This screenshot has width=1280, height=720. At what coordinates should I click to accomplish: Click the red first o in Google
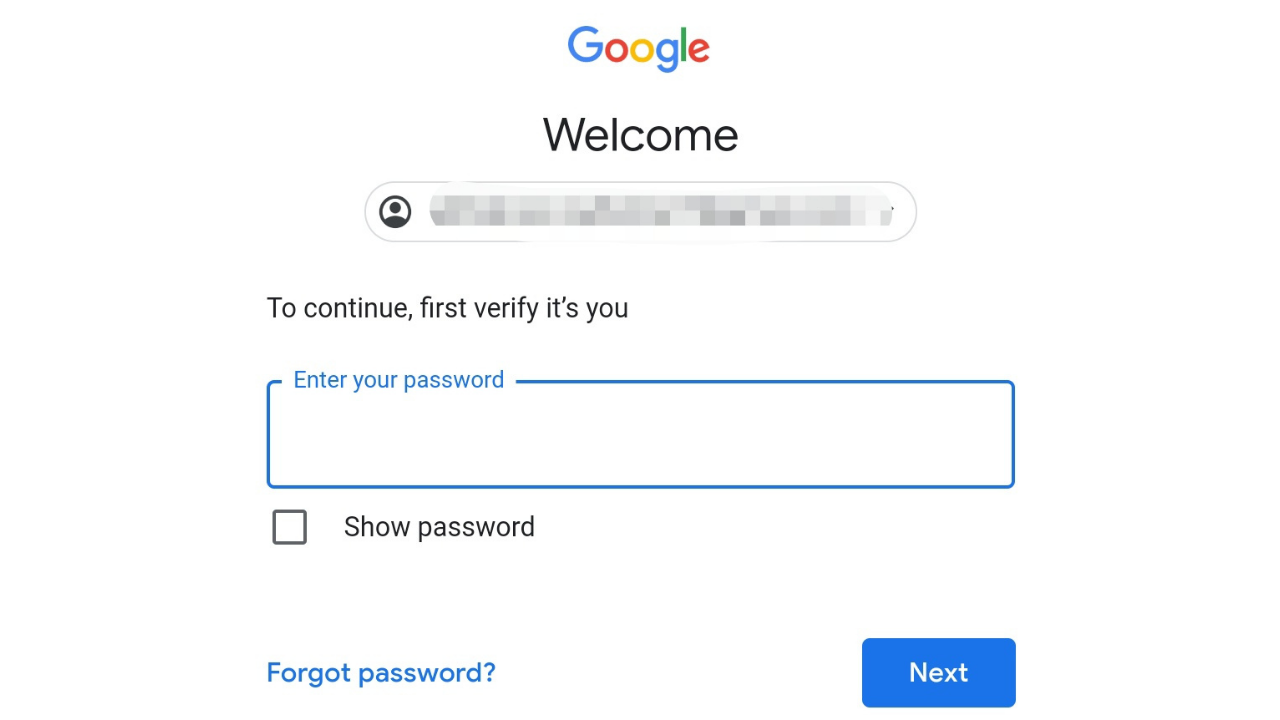[x=618, y=50]
